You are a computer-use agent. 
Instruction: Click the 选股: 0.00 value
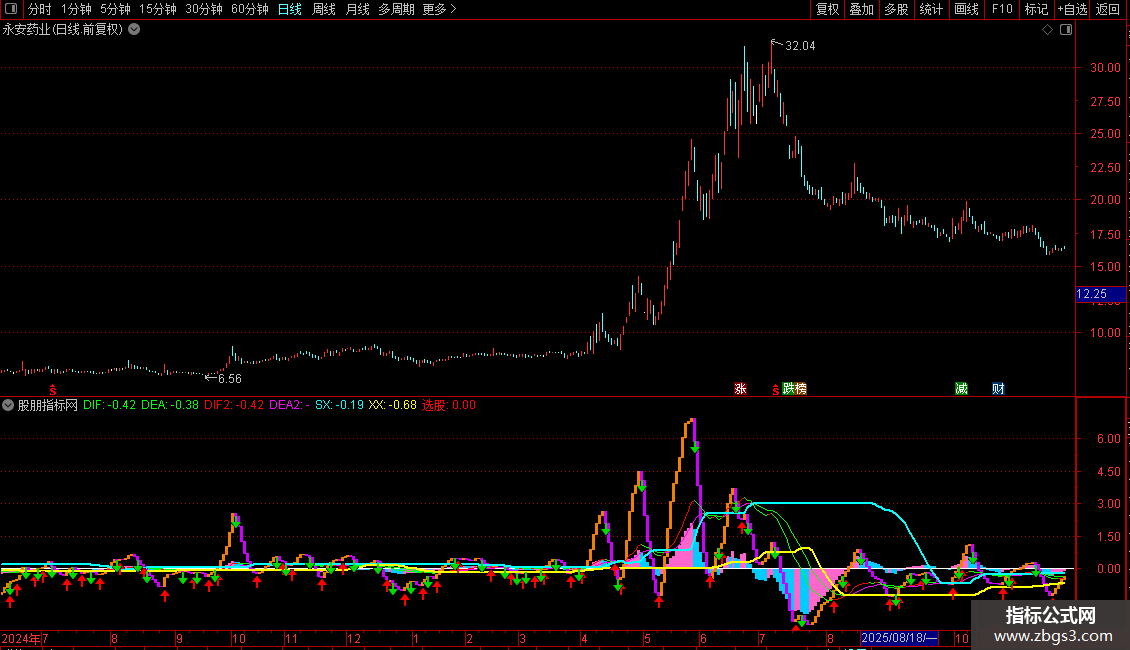point(449,405)
